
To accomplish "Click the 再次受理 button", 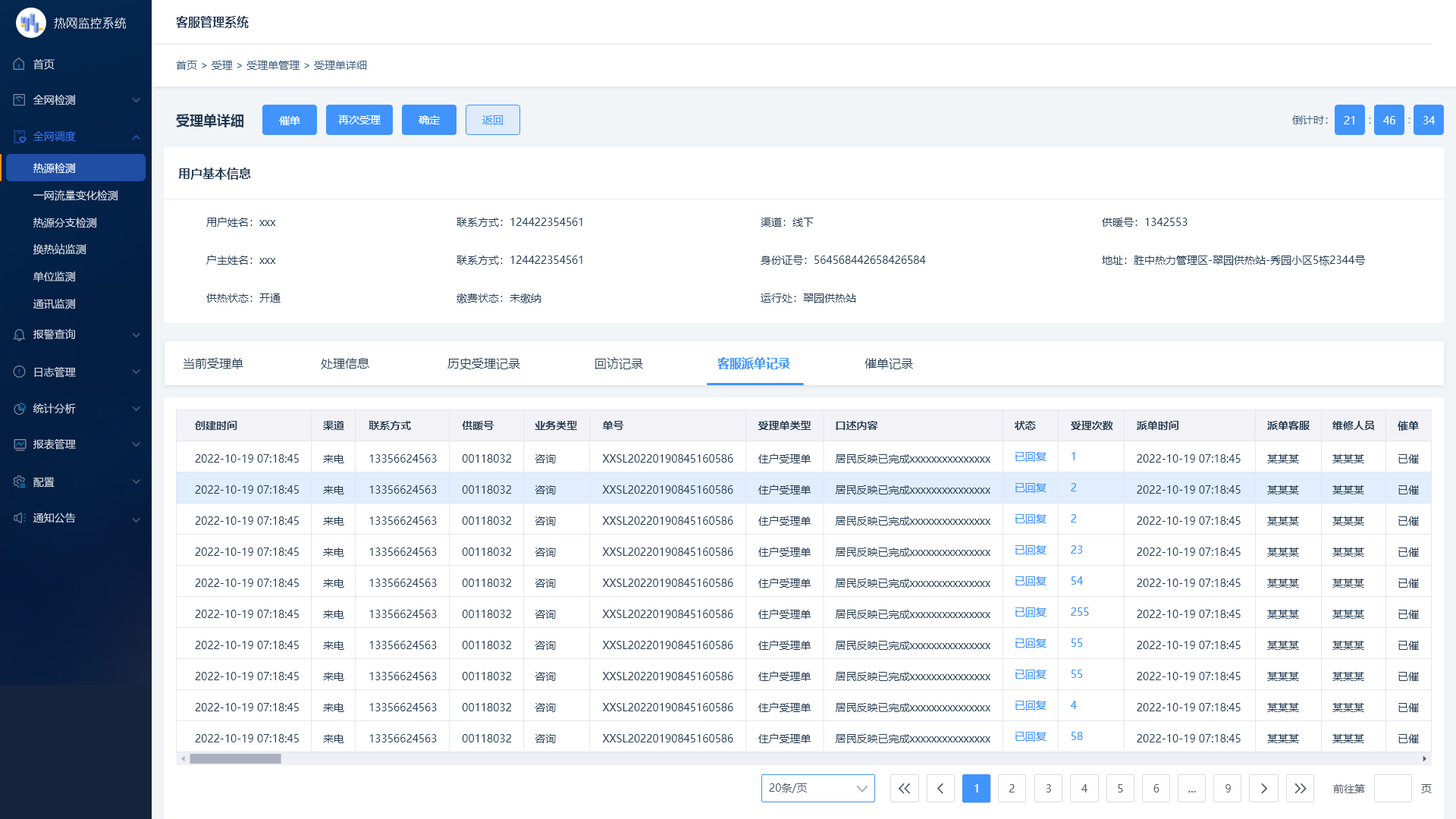I will (359, 120).
